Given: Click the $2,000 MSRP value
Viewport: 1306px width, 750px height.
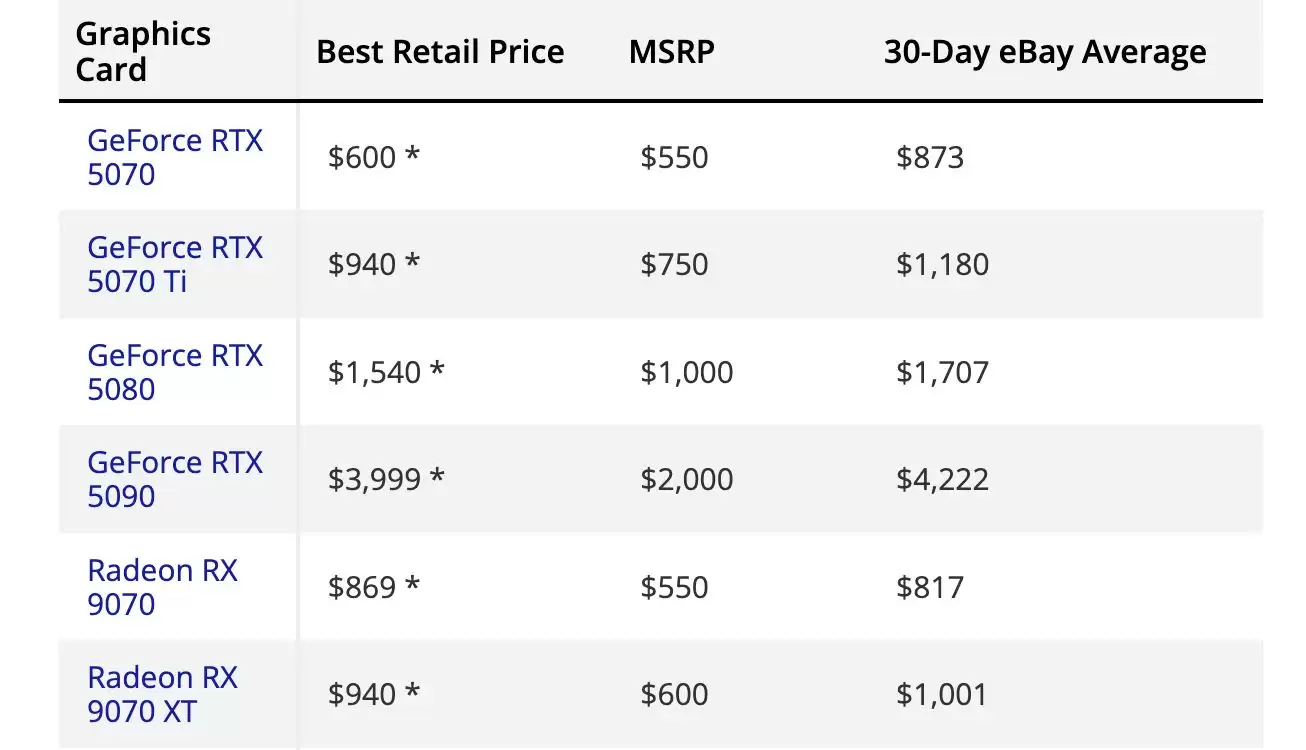Looking at the screenshot, I should coord(687,479).
